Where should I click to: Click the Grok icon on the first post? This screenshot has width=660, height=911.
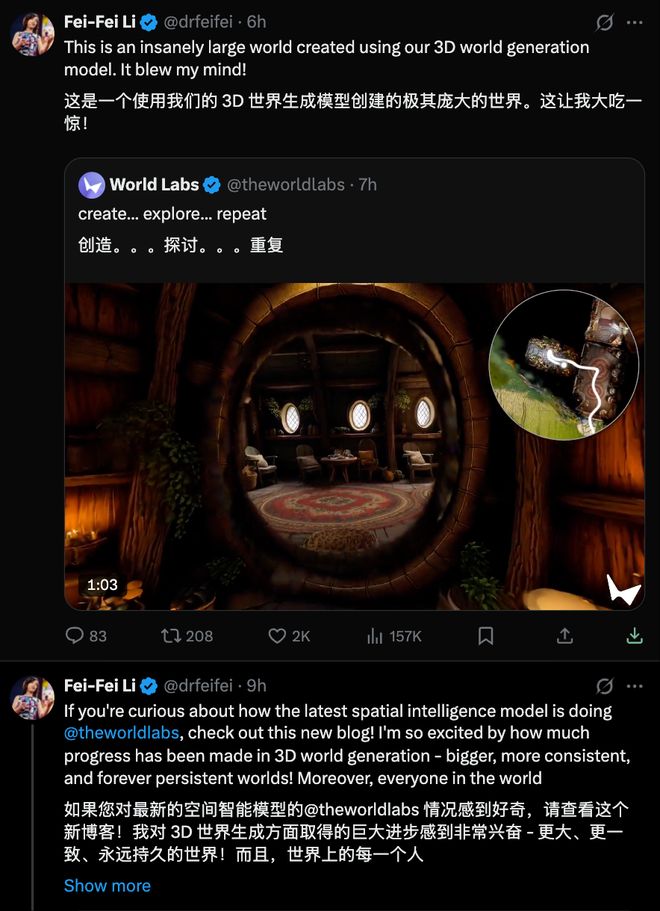(x=604, y=22)
